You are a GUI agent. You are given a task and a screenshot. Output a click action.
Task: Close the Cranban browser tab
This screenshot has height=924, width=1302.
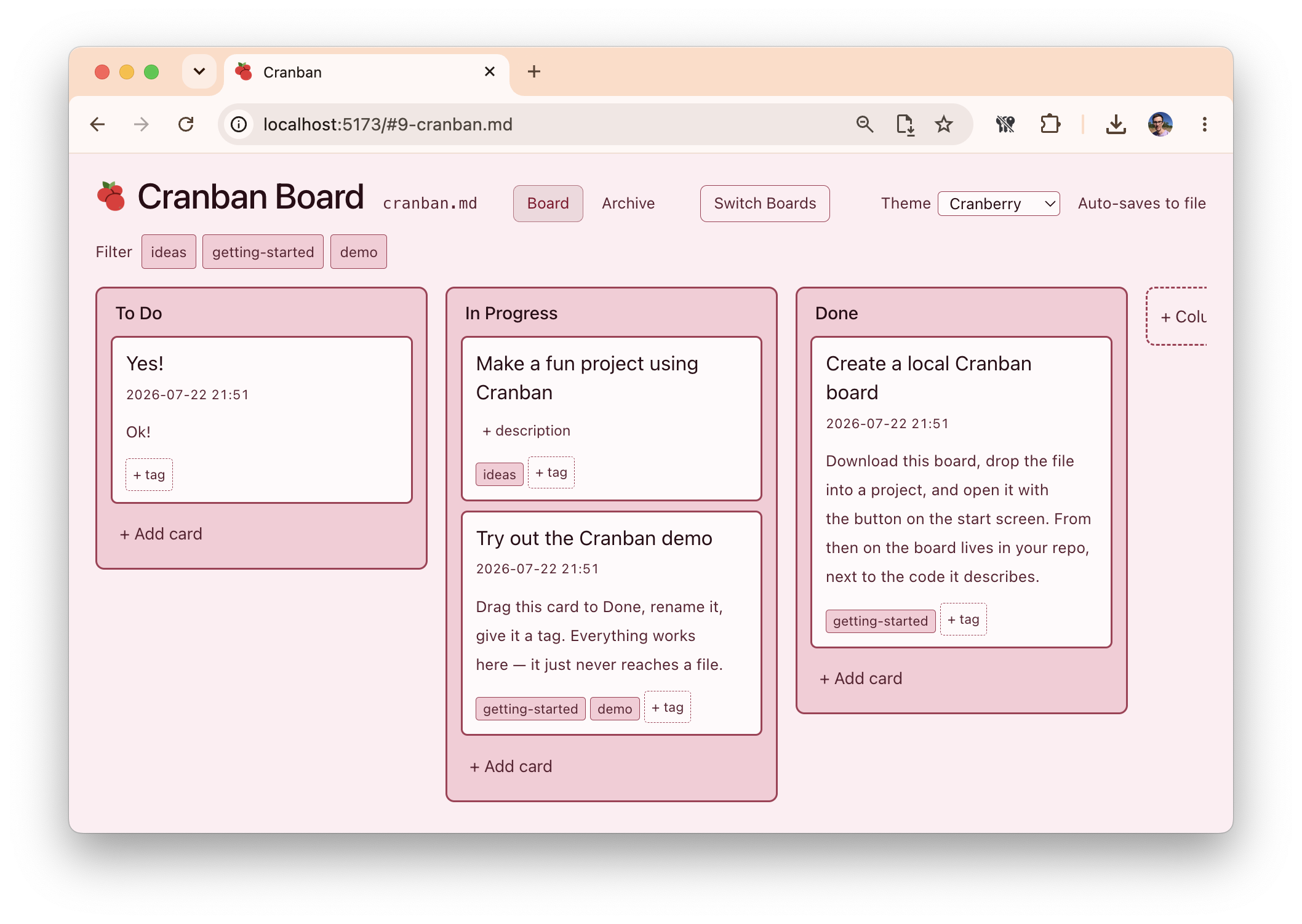pos(490,72)
